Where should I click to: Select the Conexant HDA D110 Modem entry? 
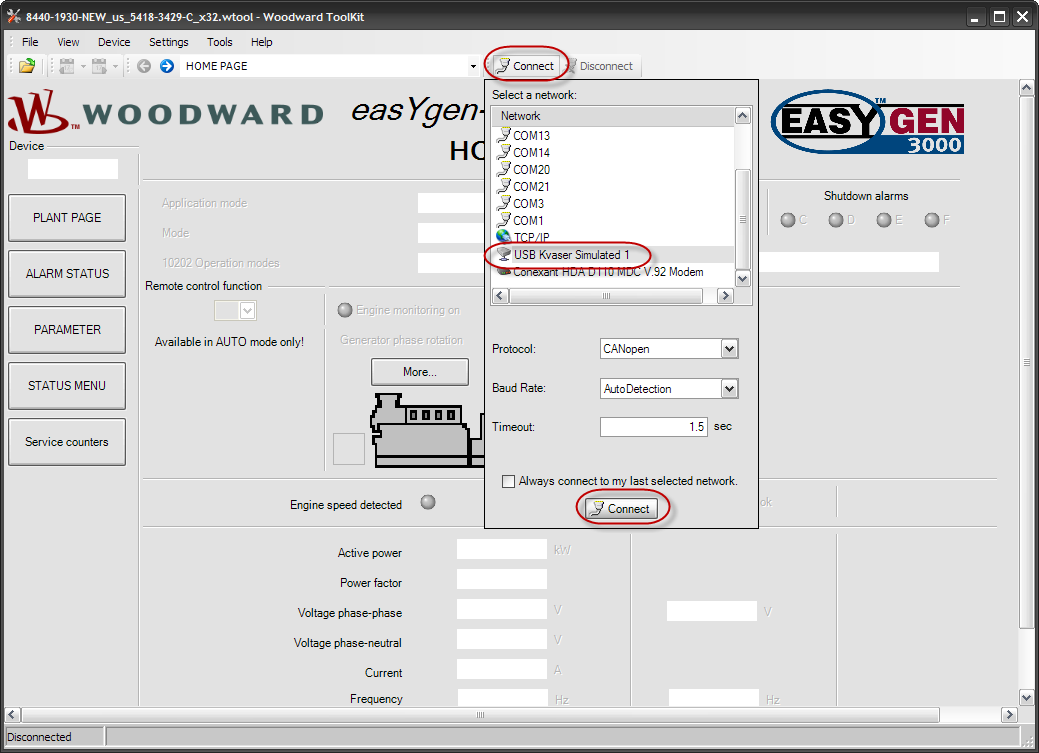point(608,272)
